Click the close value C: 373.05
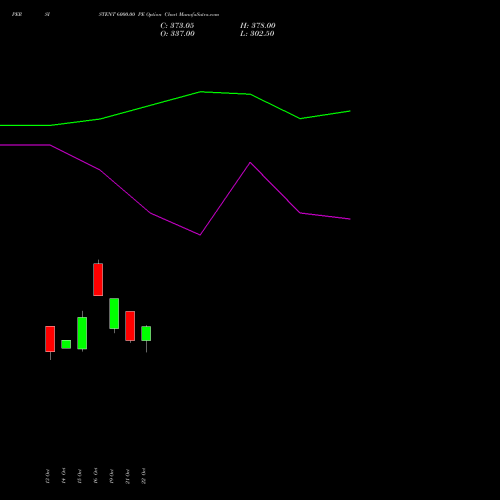Viewport: 500px width, 500px height. pyautogui.click(x=177, y=26)
